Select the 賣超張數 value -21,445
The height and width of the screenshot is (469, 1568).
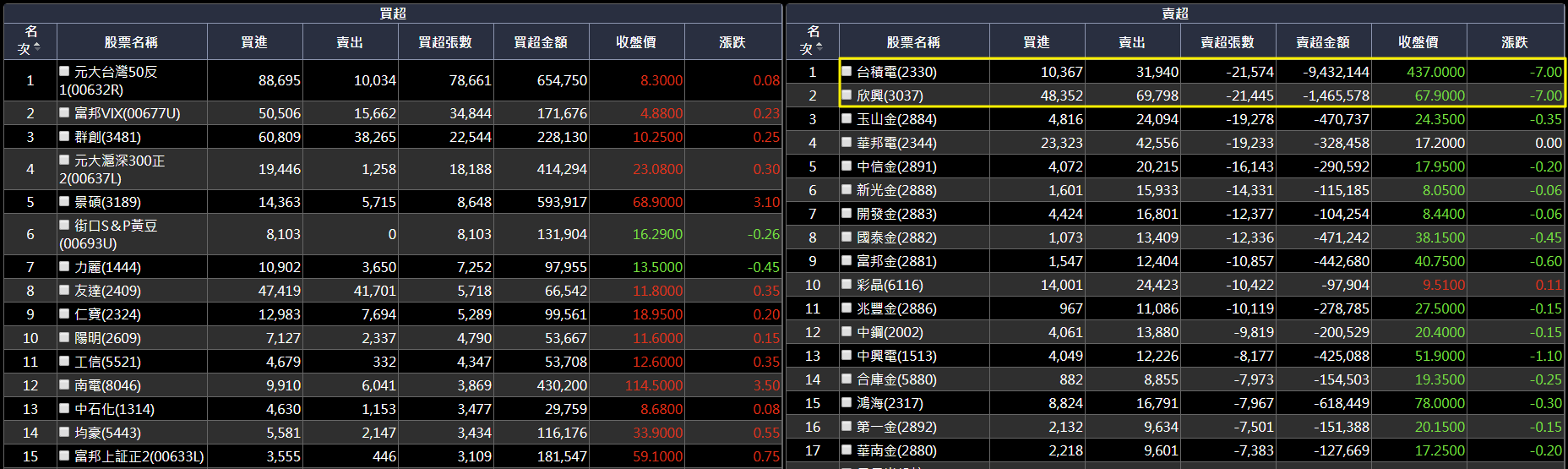point(1250,95)
